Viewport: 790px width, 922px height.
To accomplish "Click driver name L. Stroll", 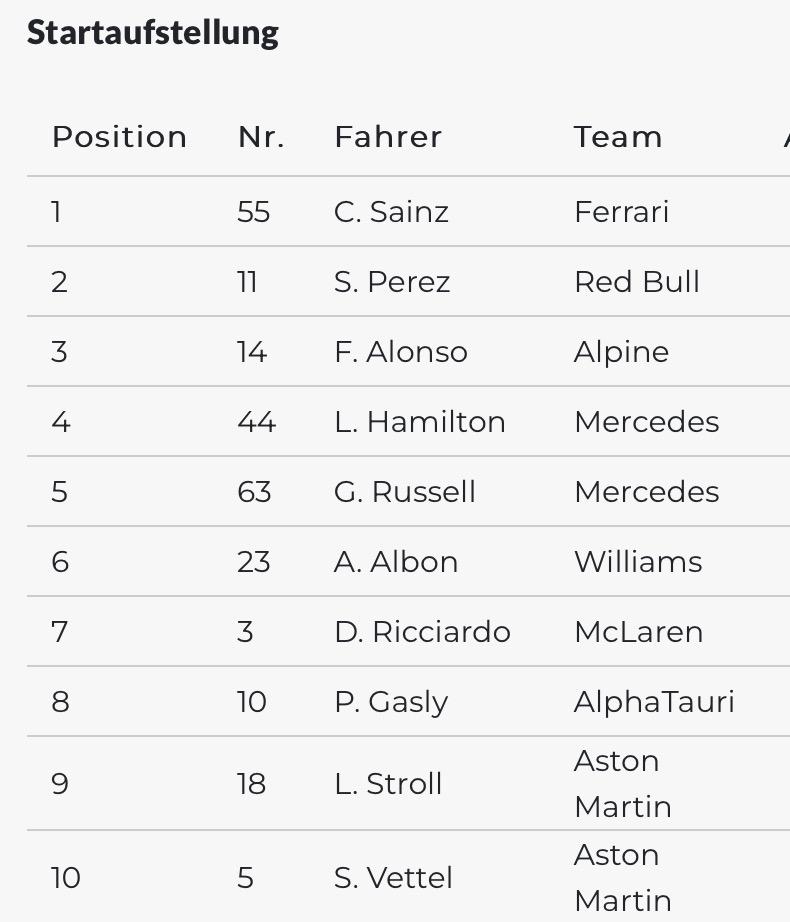I will coord(388,784).
